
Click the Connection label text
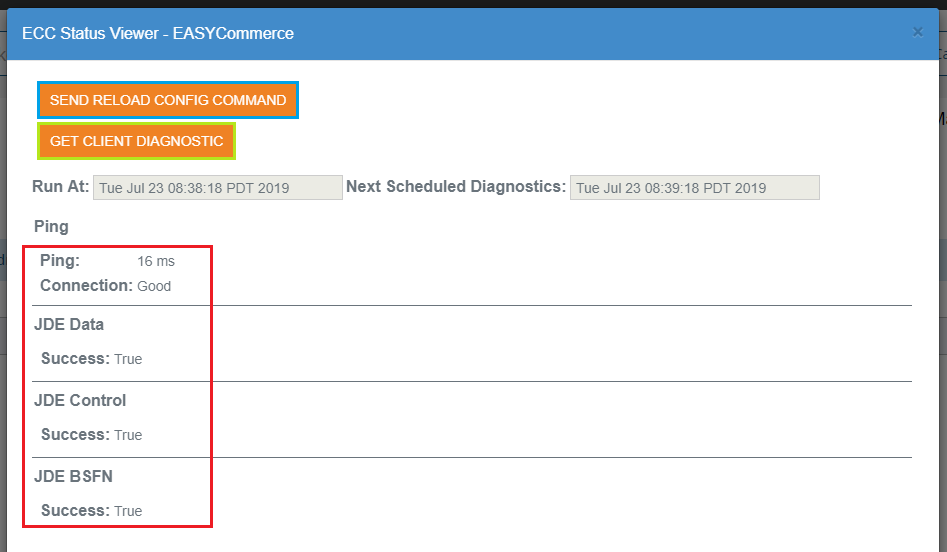86,286
